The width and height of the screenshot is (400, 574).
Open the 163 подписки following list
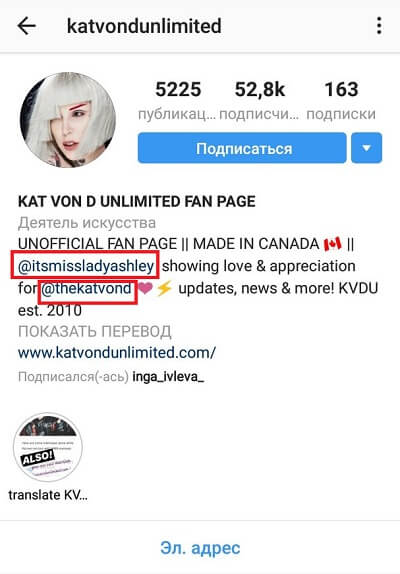341,100
